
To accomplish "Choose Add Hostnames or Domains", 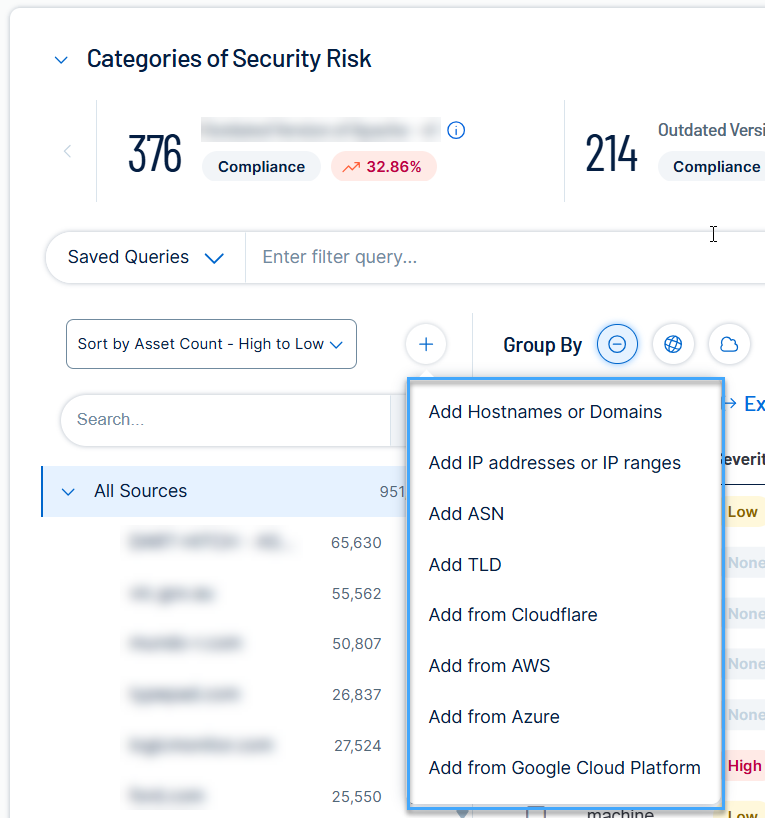I will [x=545, y=412].
